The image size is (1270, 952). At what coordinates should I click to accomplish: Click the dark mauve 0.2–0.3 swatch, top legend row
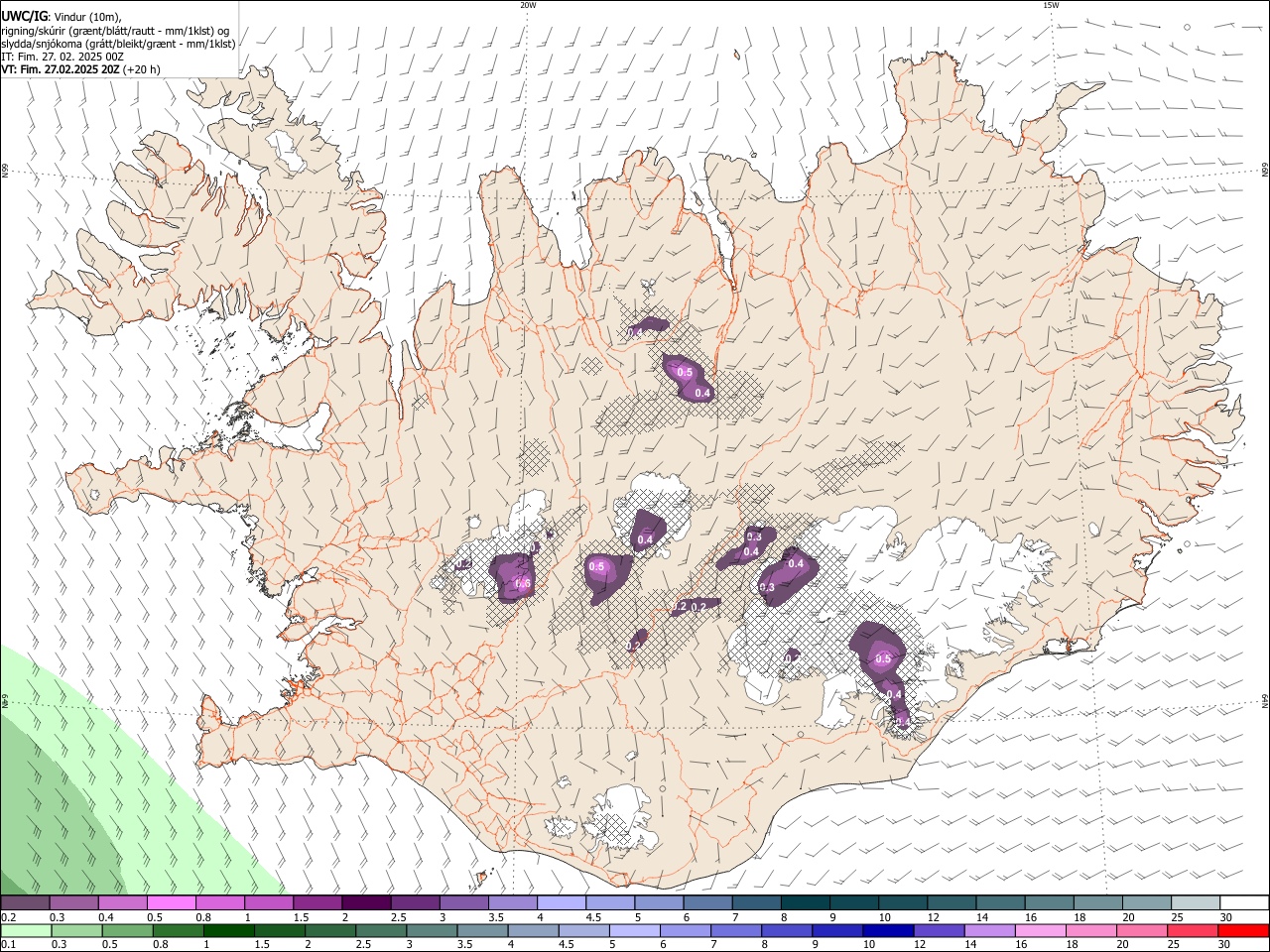pos(25,902)
